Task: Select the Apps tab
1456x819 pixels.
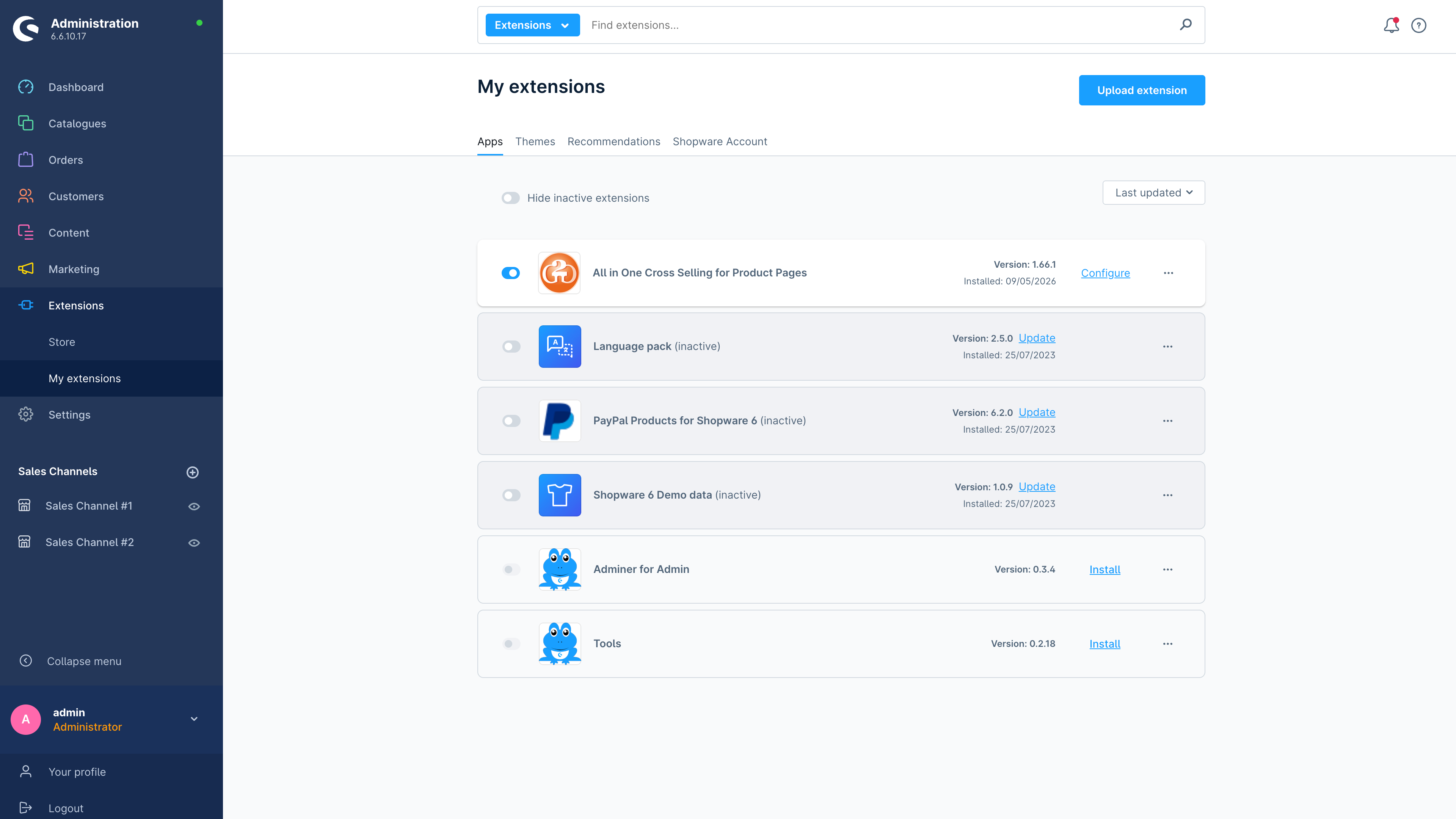Action: [x=490, y=141]
